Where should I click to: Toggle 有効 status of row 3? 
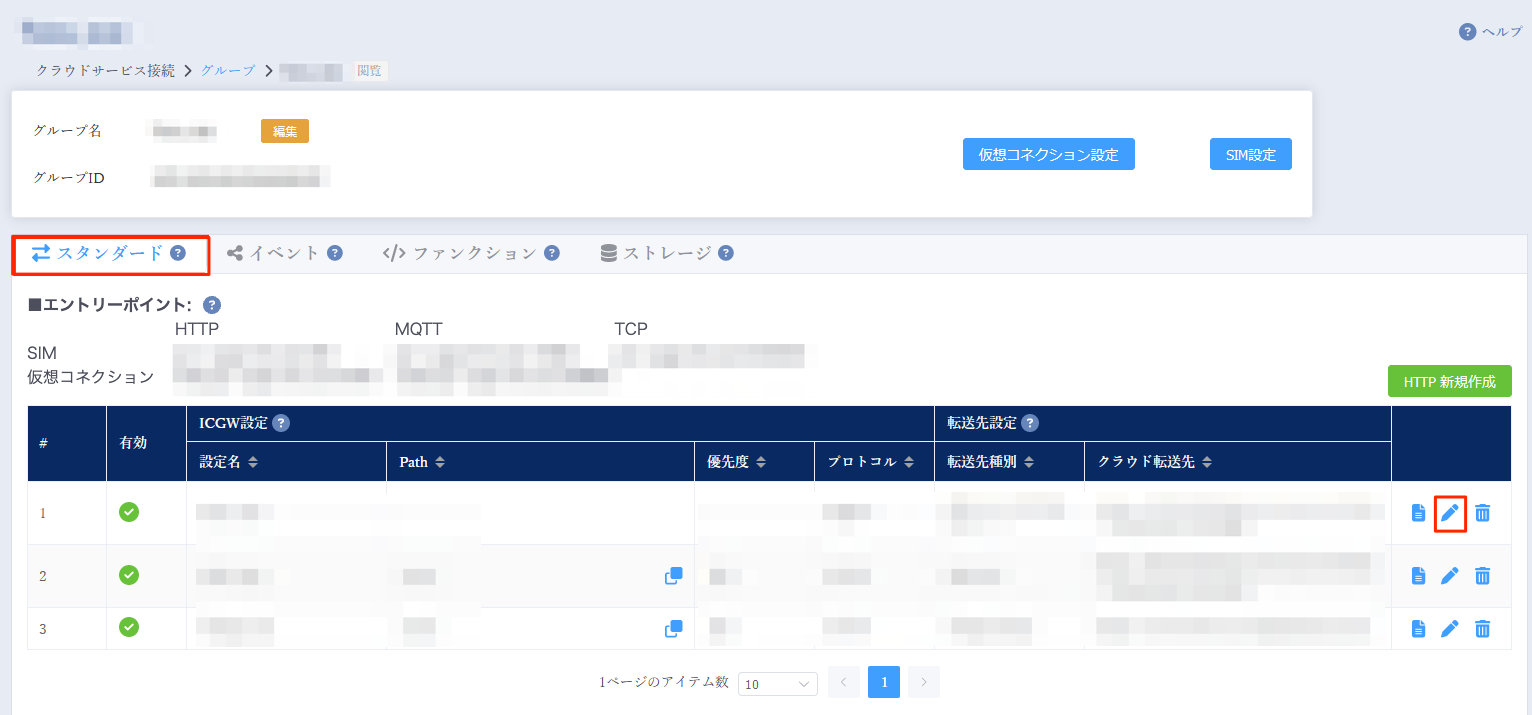tap(127, 629)
